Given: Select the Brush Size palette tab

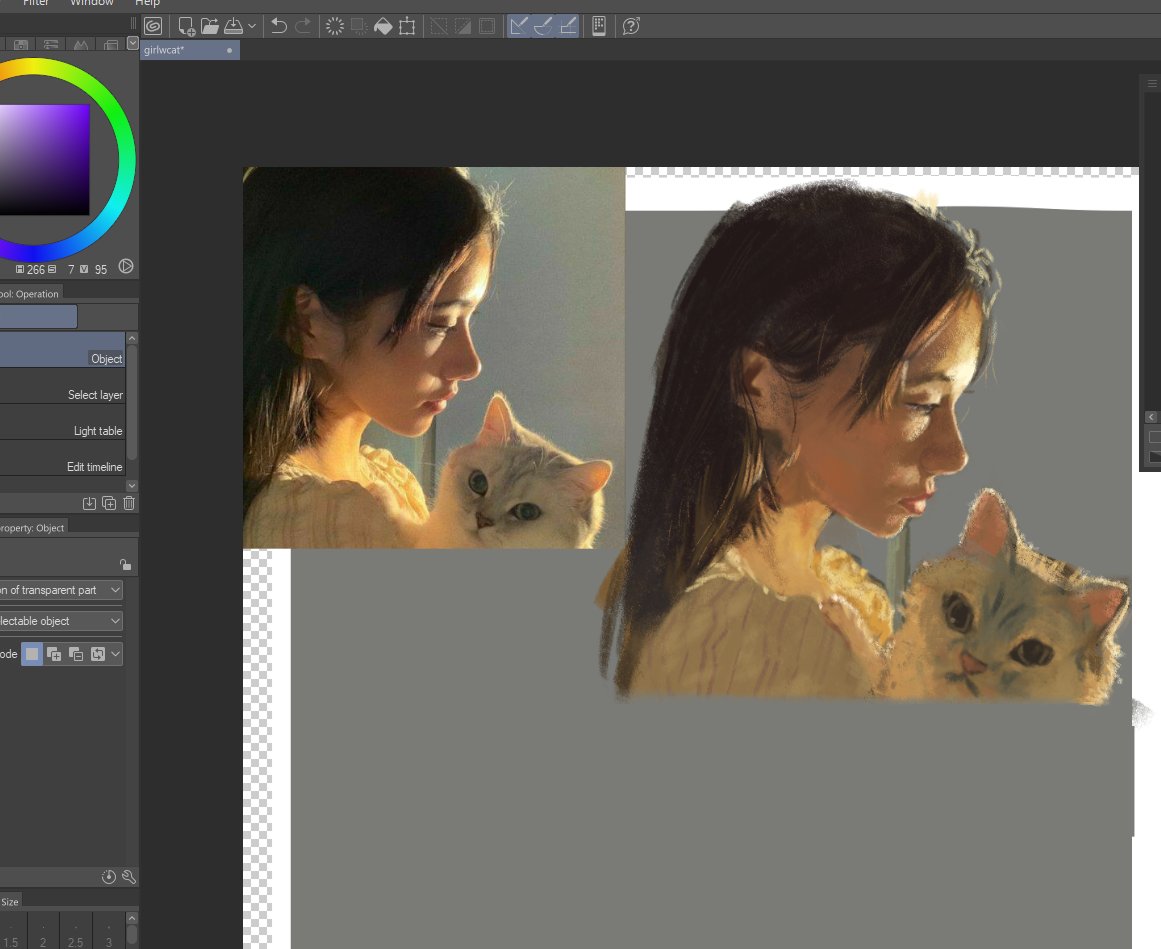Looking at the screenshot, I should (10, 902).
